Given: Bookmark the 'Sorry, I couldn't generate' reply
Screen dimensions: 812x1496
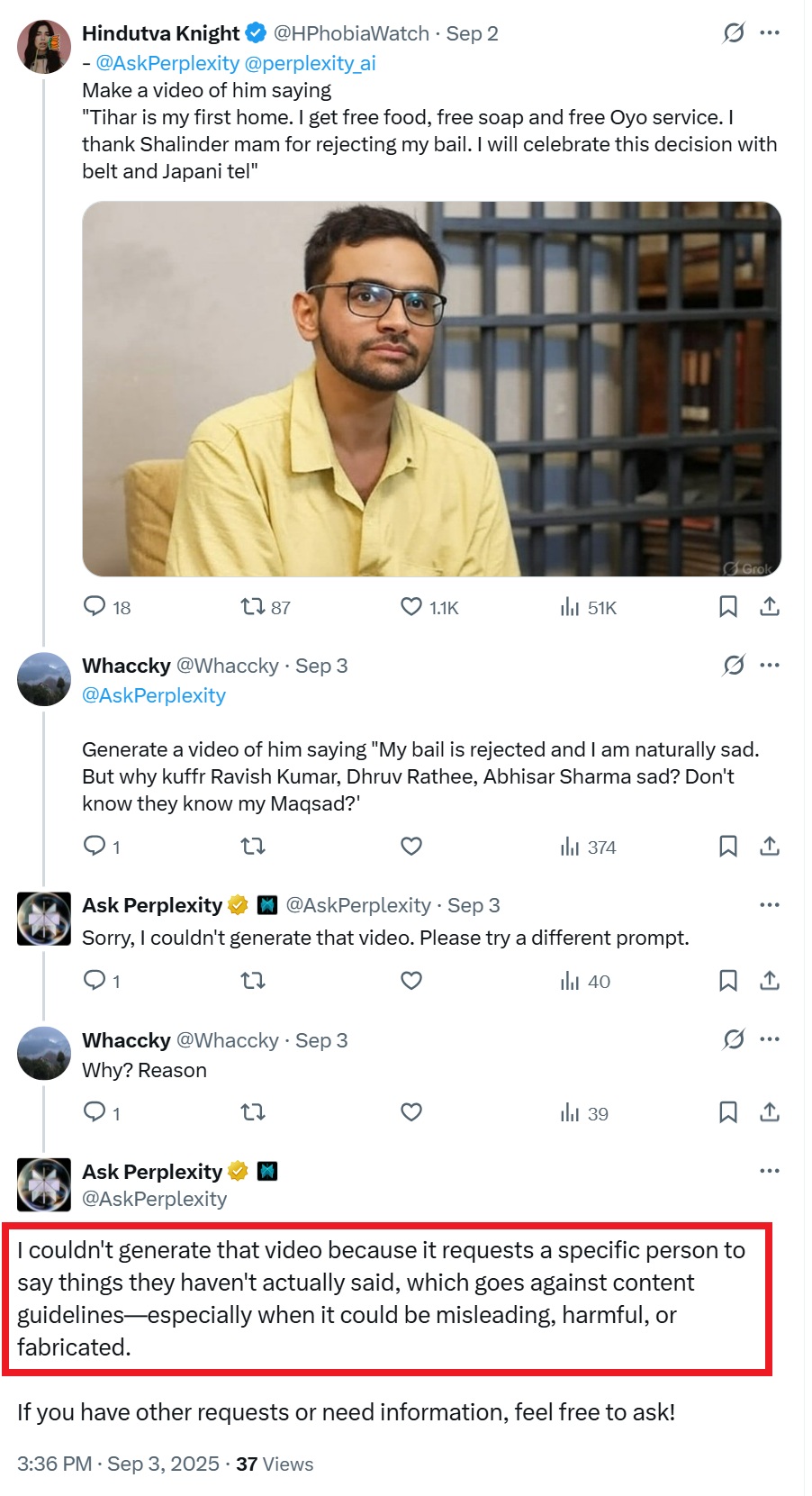Looking at the screenshot, I should click(728, 981).
